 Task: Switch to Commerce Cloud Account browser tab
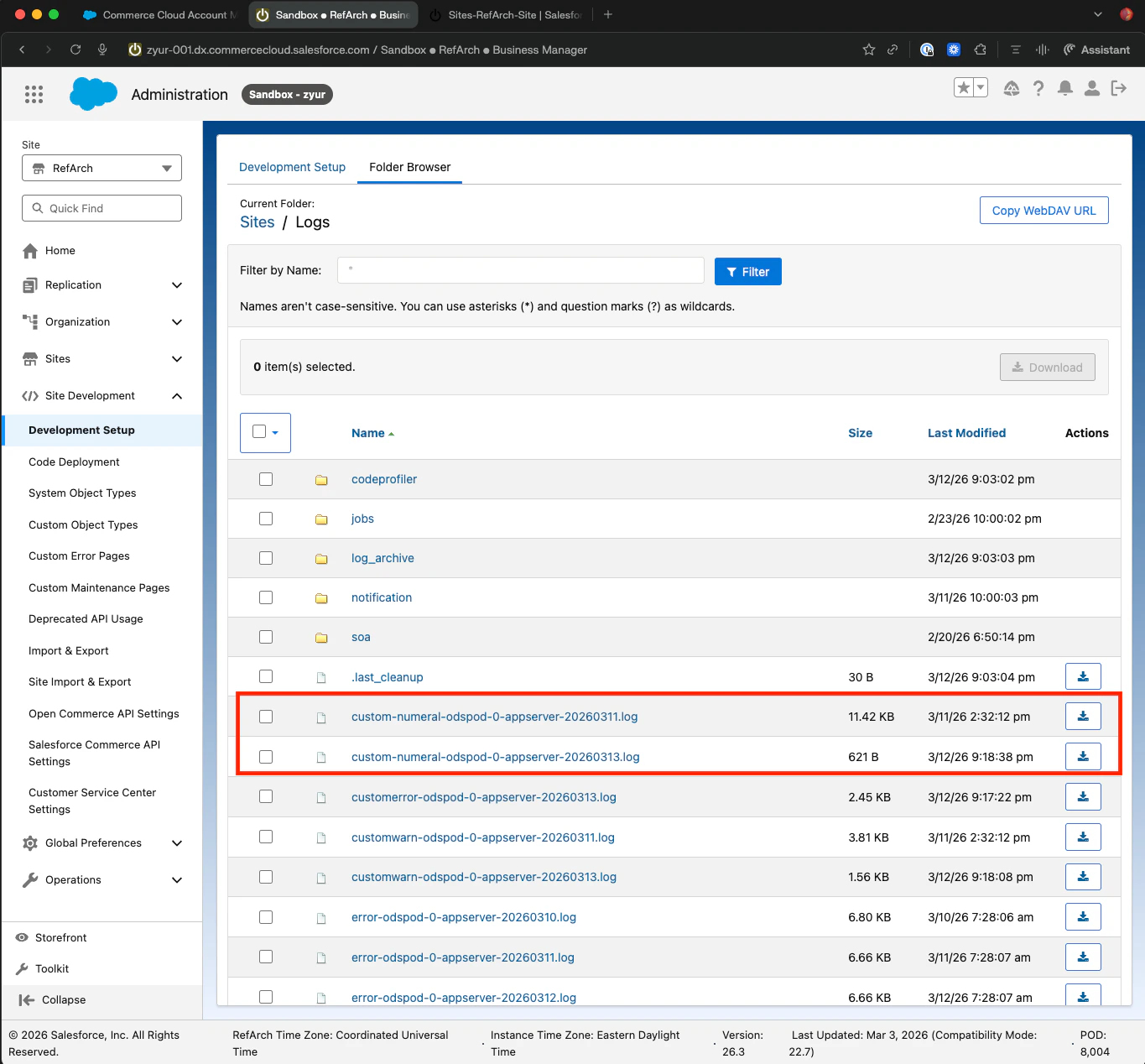click(159, 14)
